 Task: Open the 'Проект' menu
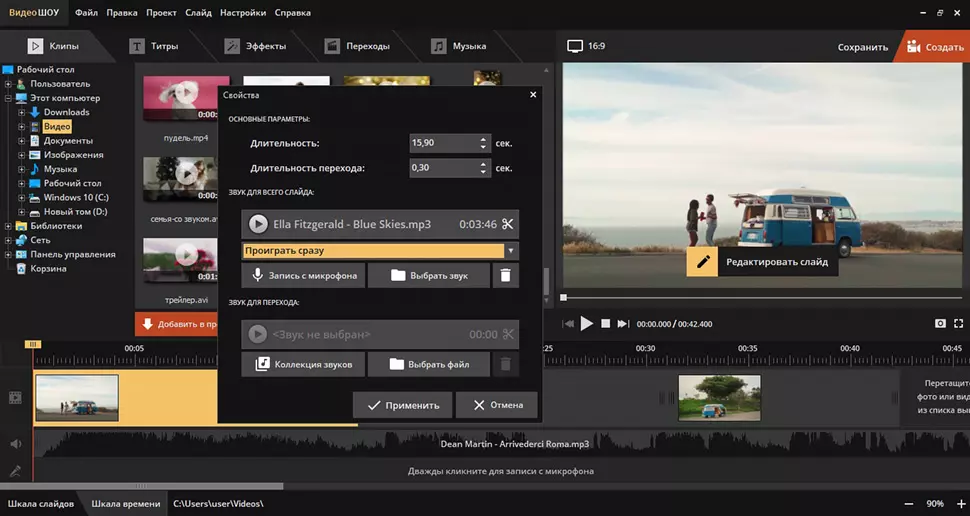tap(161, 13)
